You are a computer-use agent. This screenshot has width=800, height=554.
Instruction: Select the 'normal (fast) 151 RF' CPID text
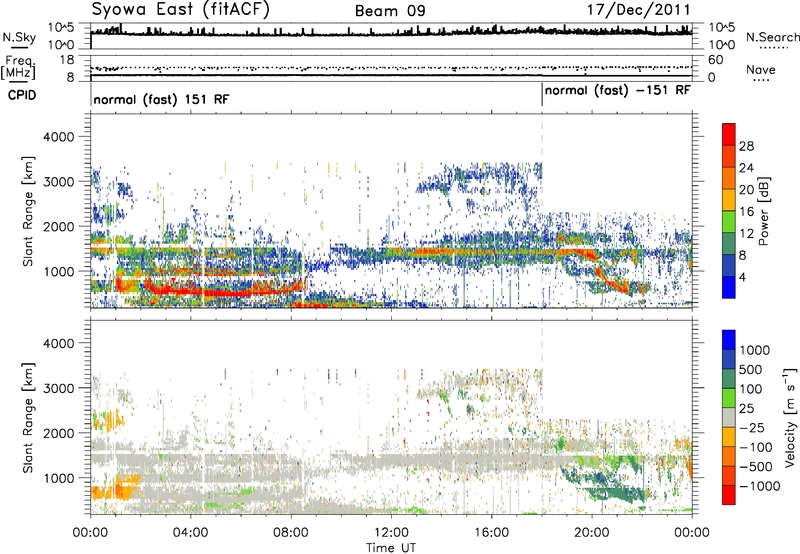coord(161,99)
